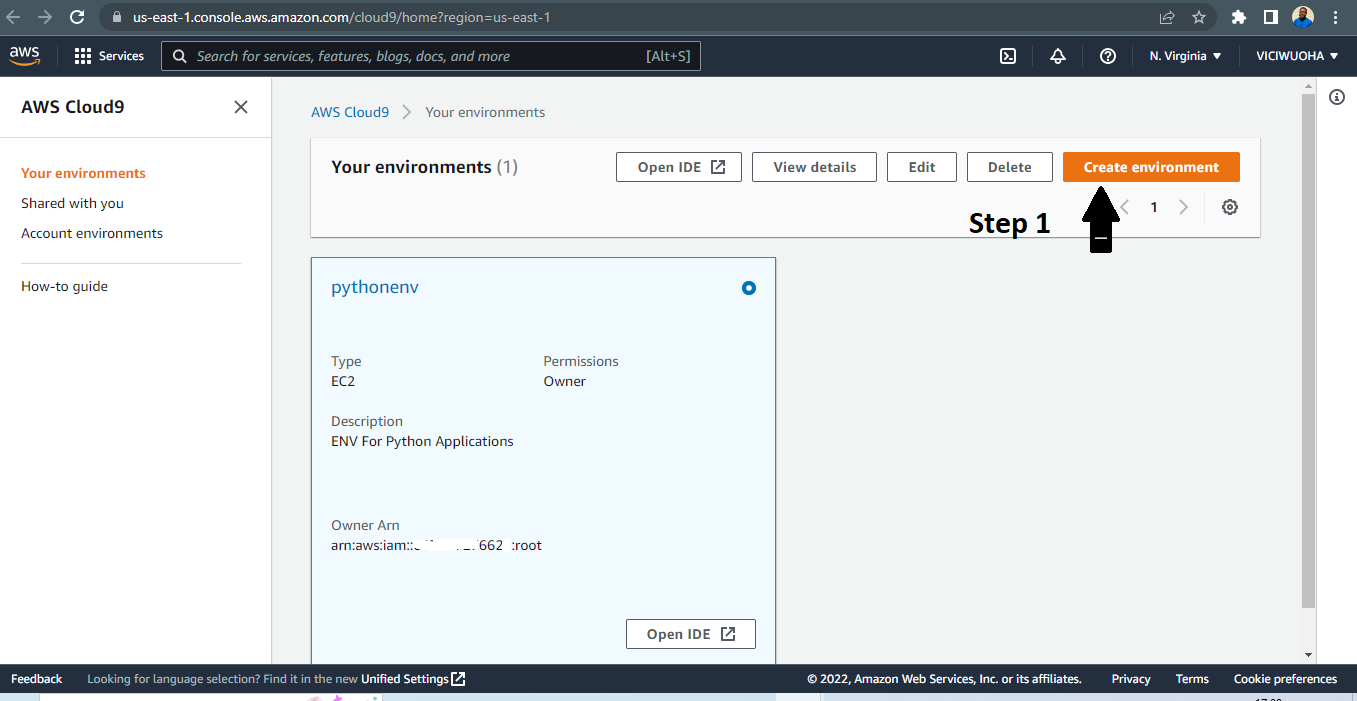Click the Edit button
Viewport: 1357px width, 701px height.
pyautogui.click(x=922, y=167)
